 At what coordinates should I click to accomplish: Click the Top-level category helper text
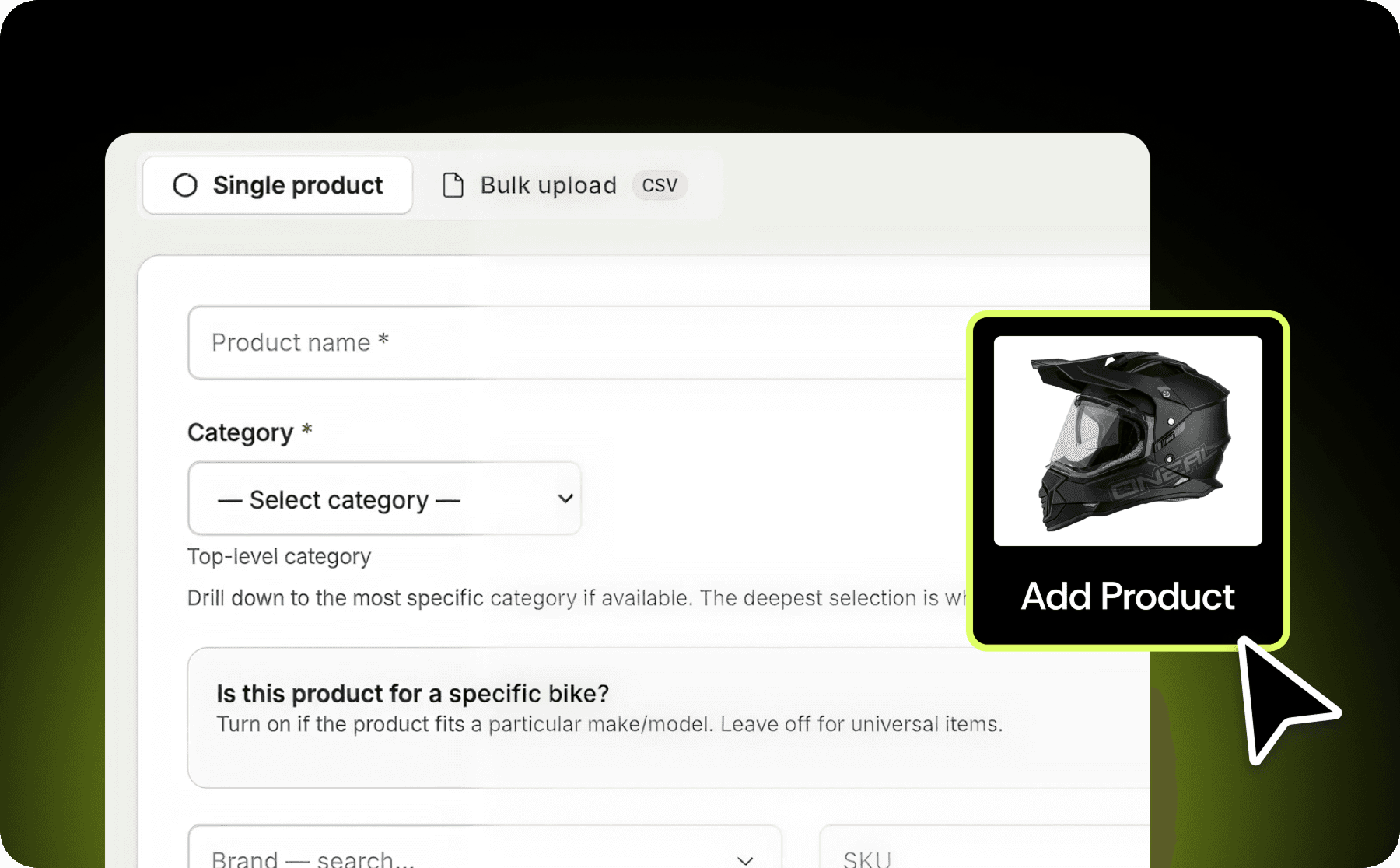(279, 557)
